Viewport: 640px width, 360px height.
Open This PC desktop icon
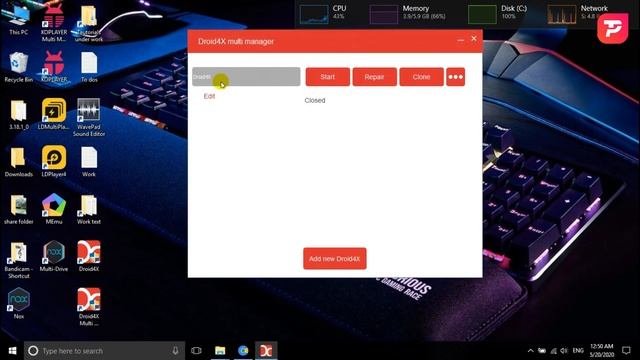point(18,20)
